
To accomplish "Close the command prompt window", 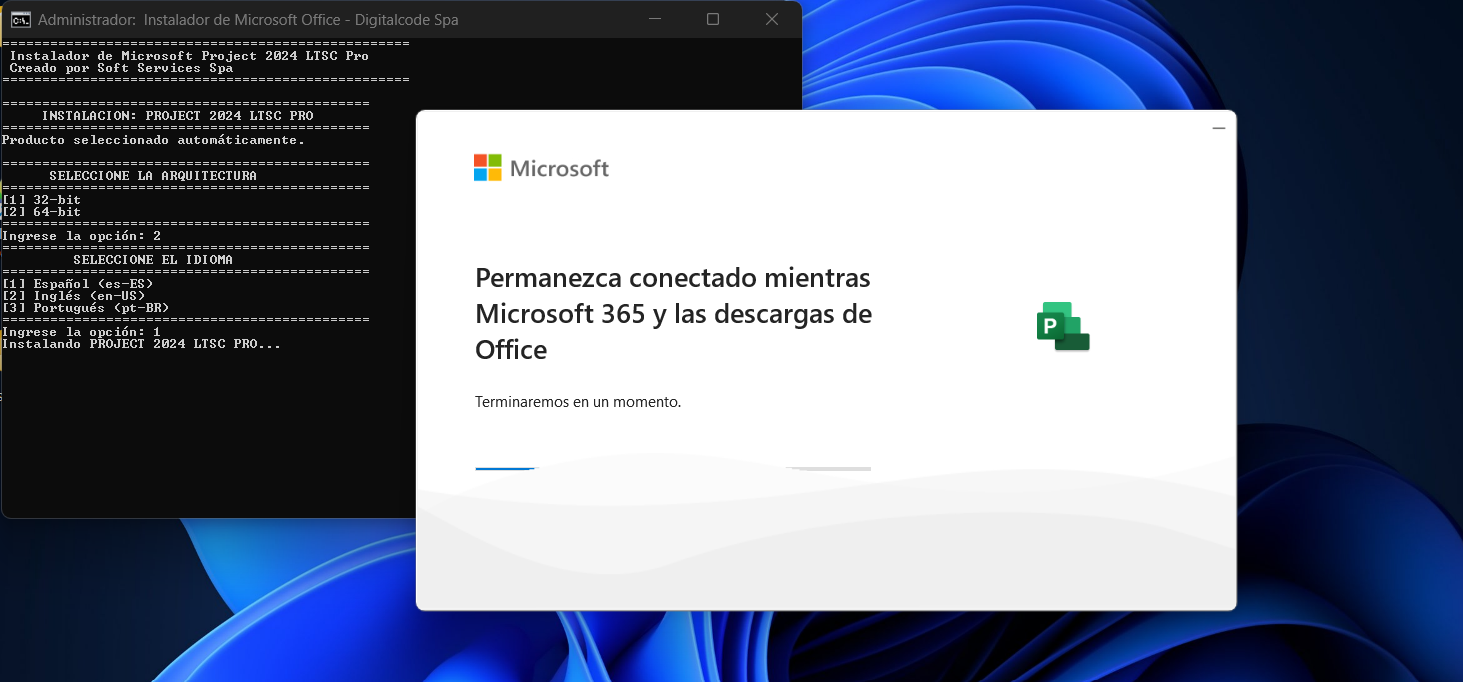I will pos(772,19).
